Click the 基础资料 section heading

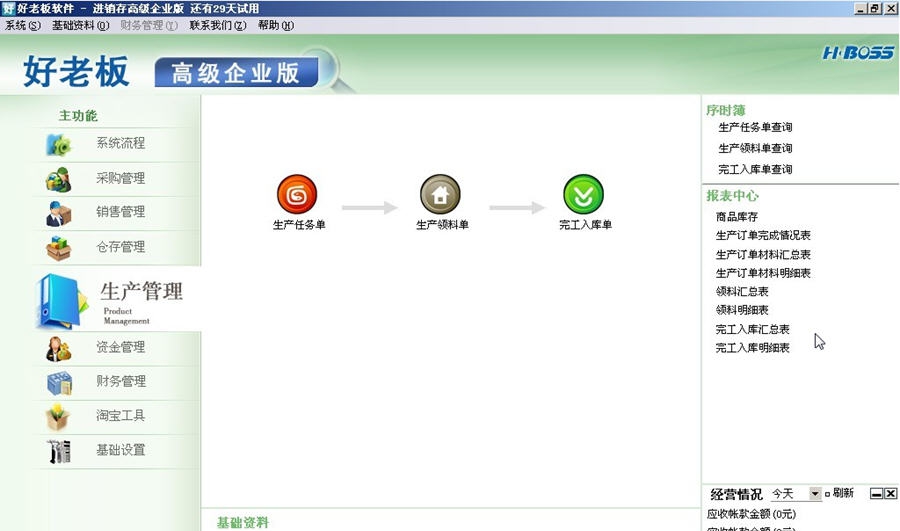tap(243, 522)
